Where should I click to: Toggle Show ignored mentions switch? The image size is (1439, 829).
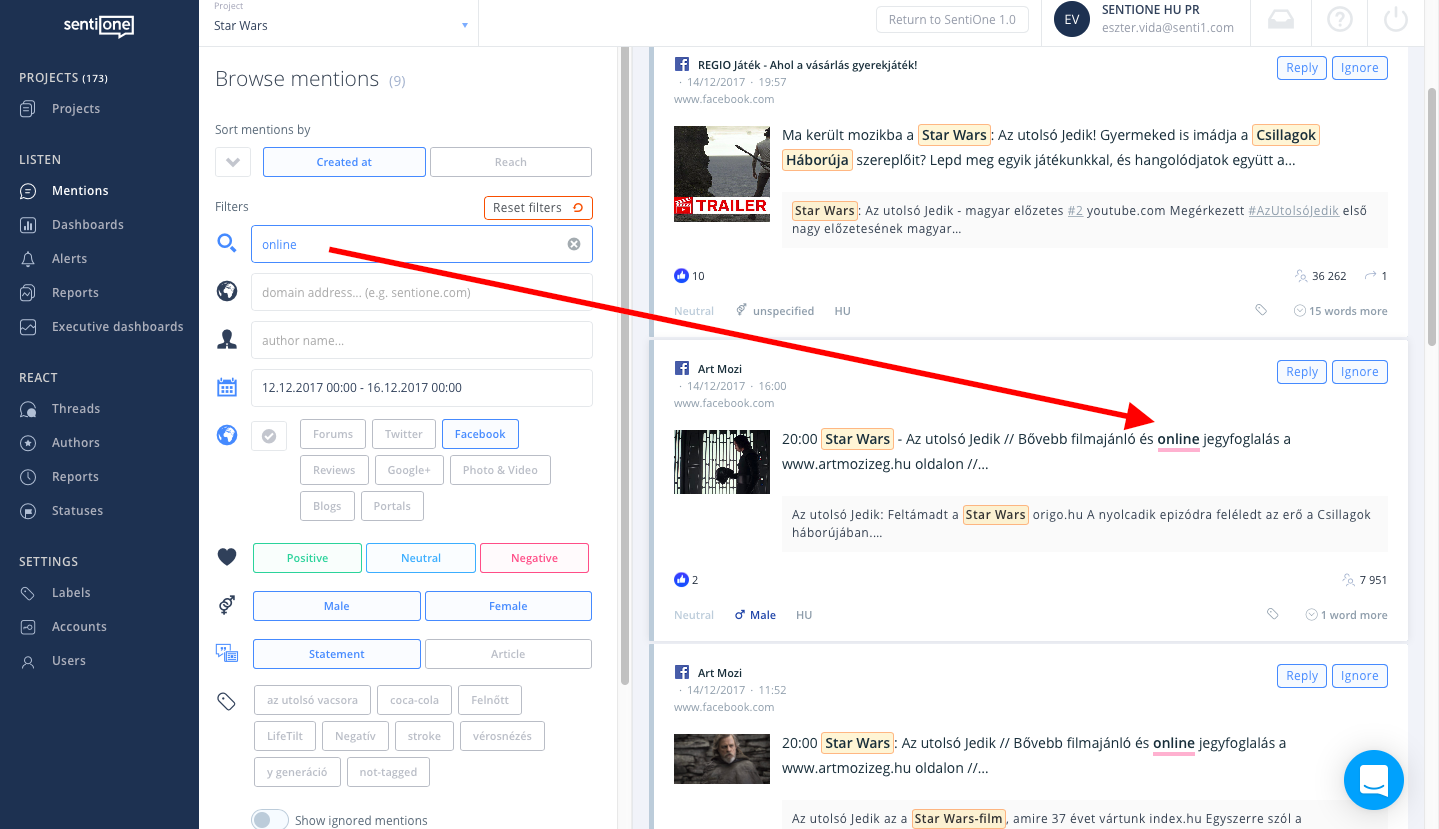(270, 820)
